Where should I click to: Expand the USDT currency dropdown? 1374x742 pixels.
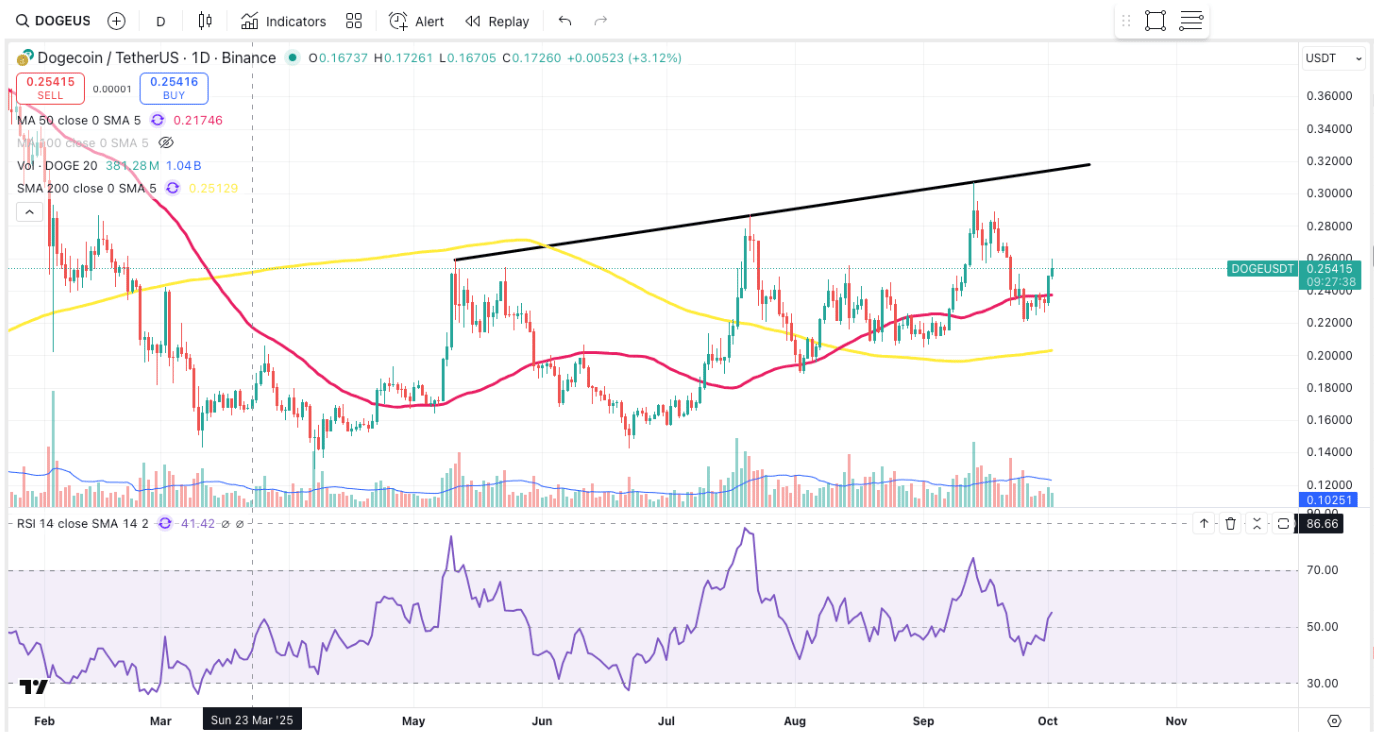tap(1333, 59)
